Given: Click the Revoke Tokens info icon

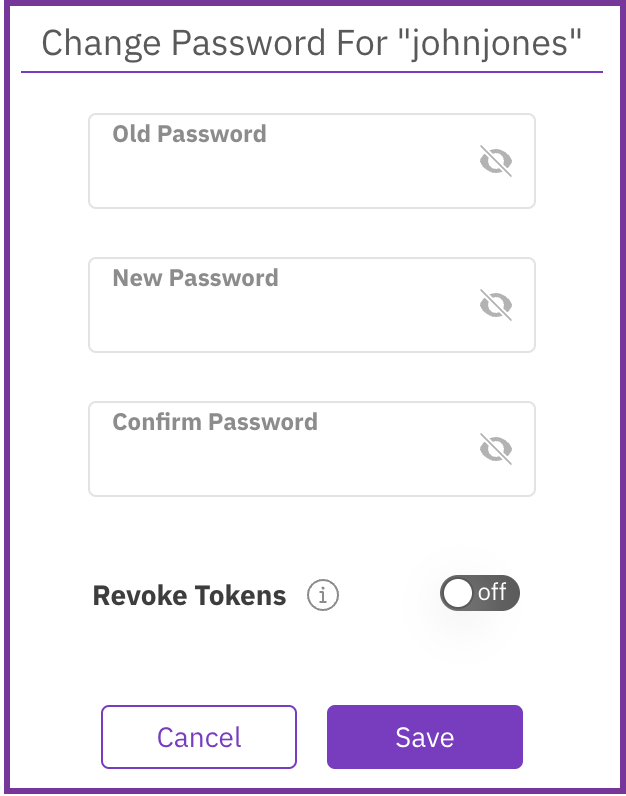Looking at the screenshot, I should [x=322, y=596].
